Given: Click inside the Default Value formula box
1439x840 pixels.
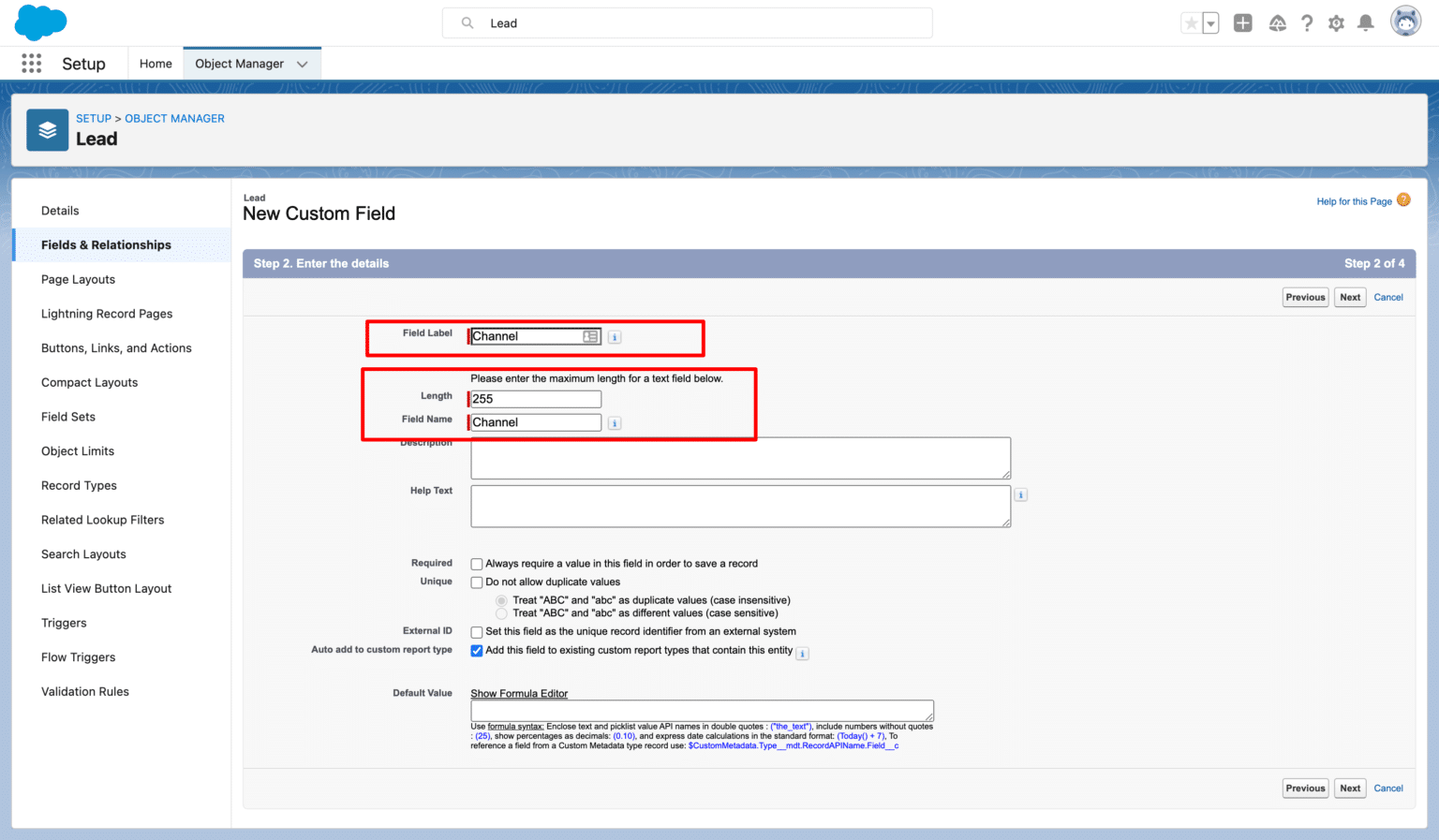Looking at the screenshot, I should click(x=701, y=711).
